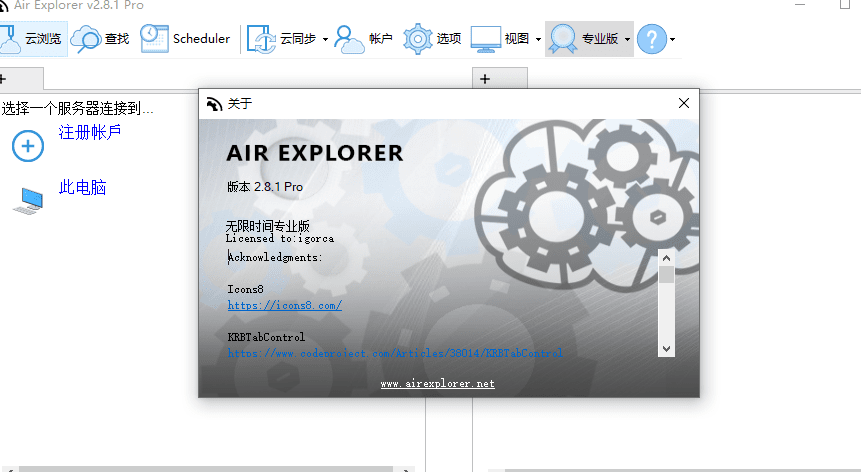Click the 查找 search cloud icon
The image size is (861, 472).
coord(86,39)
